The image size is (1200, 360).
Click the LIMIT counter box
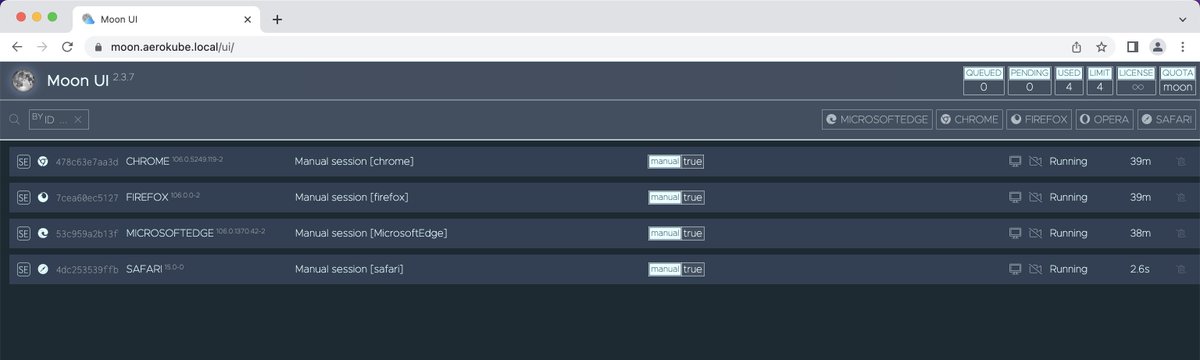[1099, 81]
